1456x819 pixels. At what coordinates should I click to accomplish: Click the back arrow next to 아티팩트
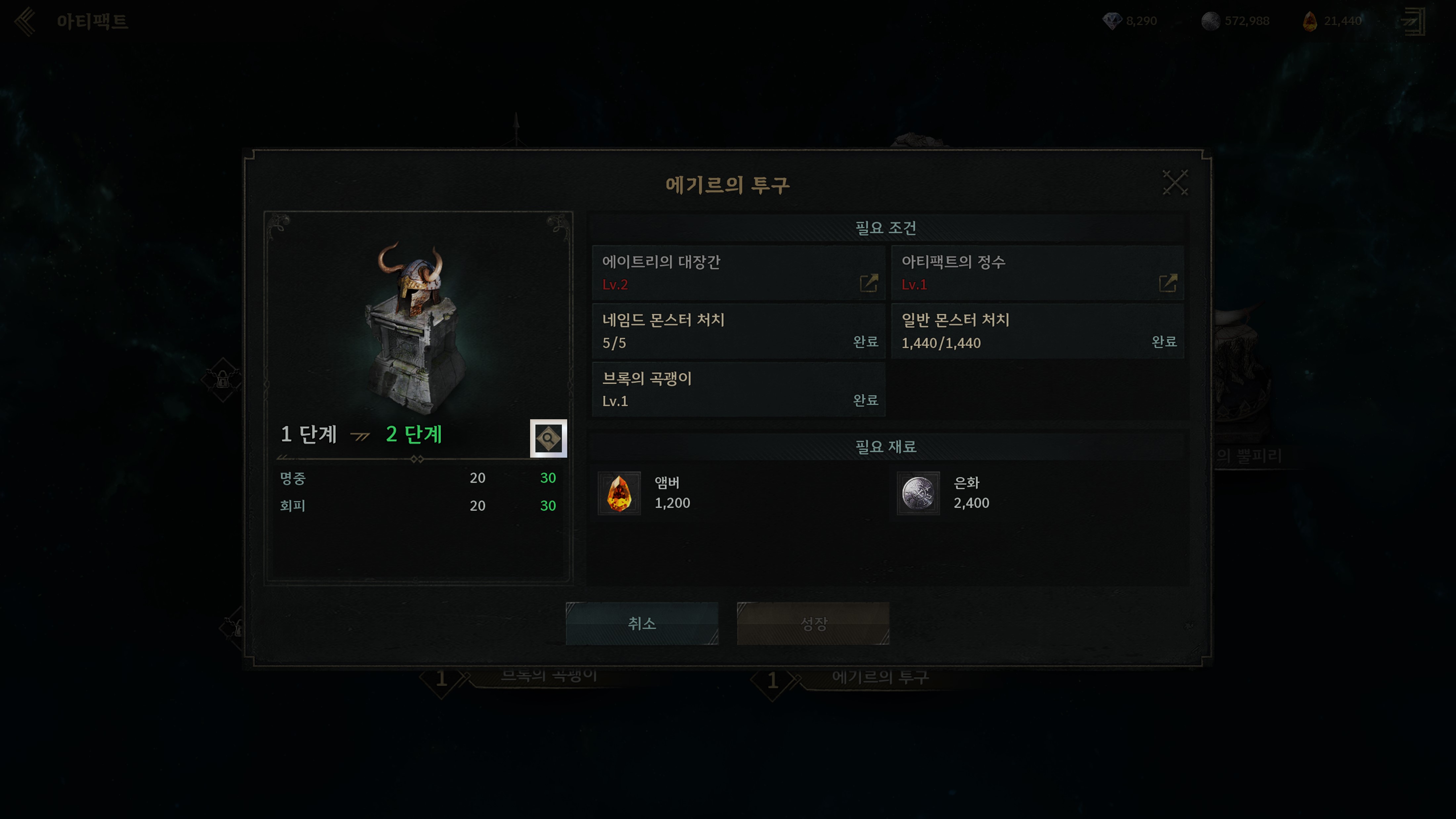25,22
